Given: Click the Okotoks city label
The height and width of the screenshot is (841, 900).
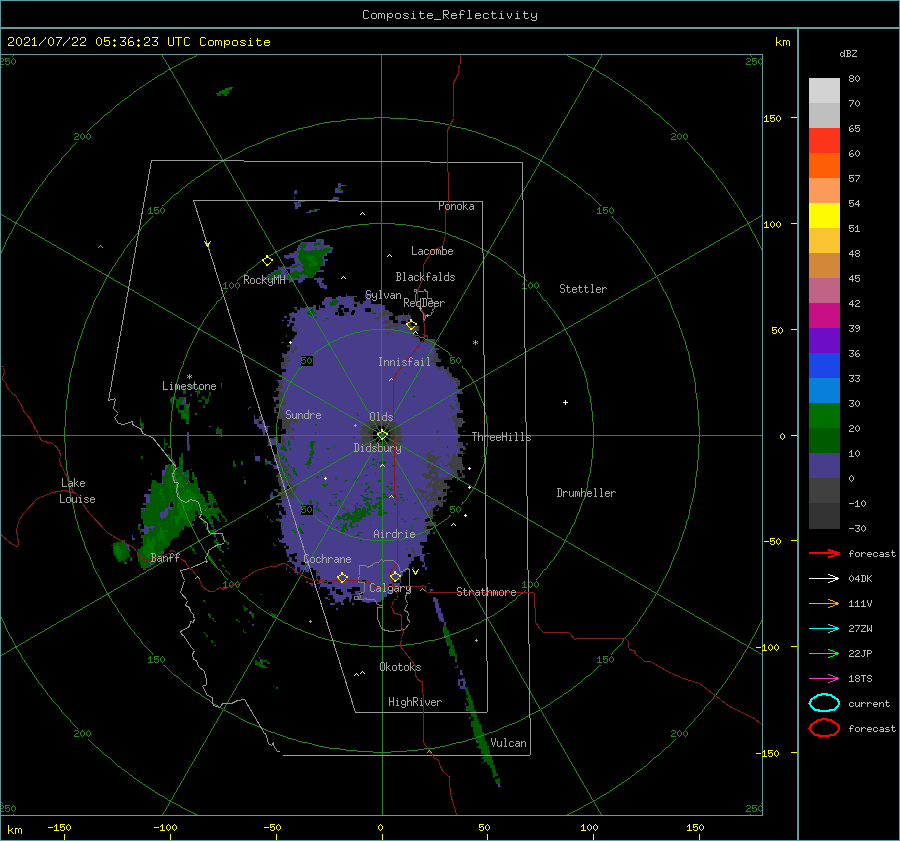Looking at the screenshot, I should coord(400,667).
